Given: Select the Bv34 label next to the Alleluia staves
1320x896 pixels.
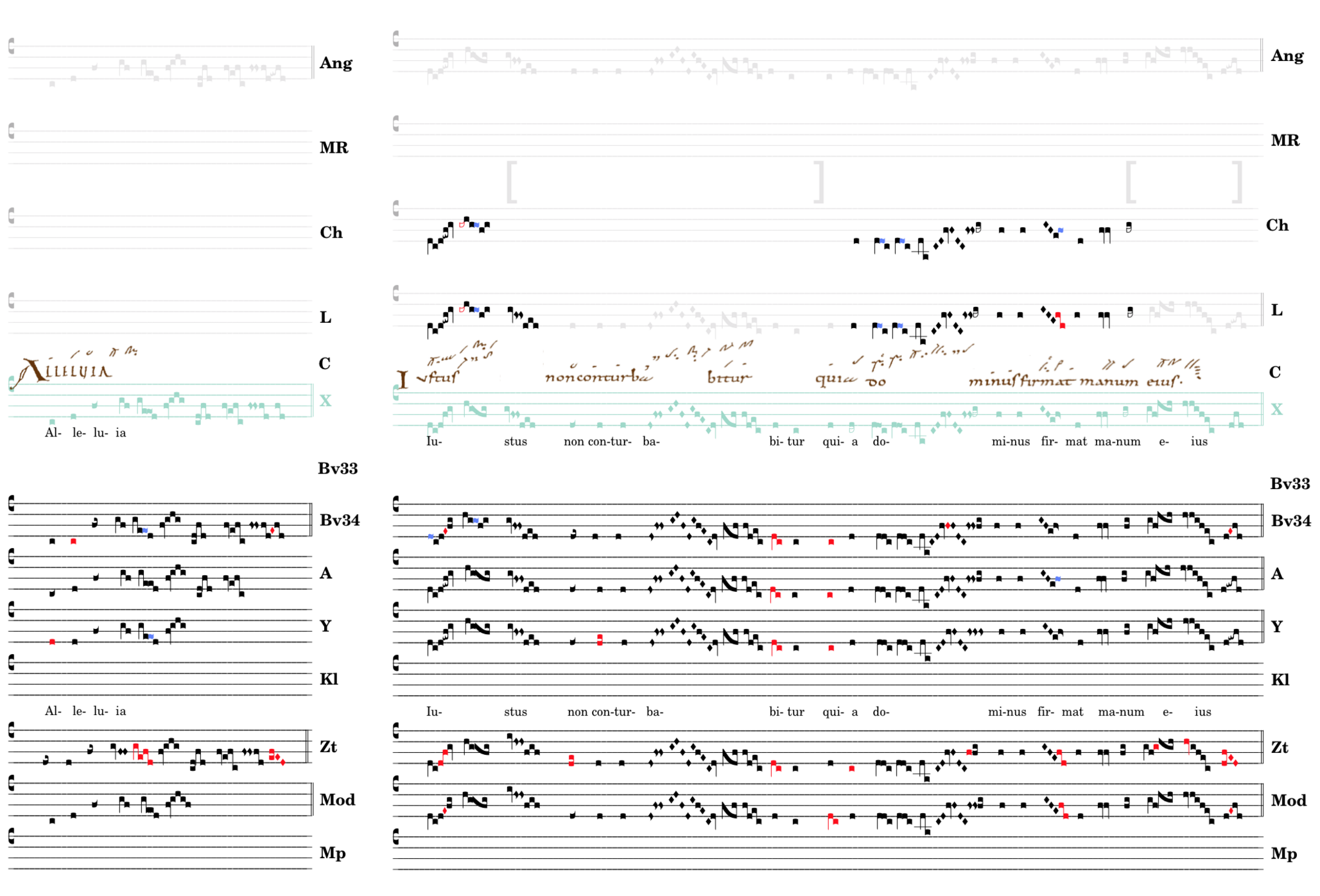Looking at the screenshot, I should coord(340,521).
